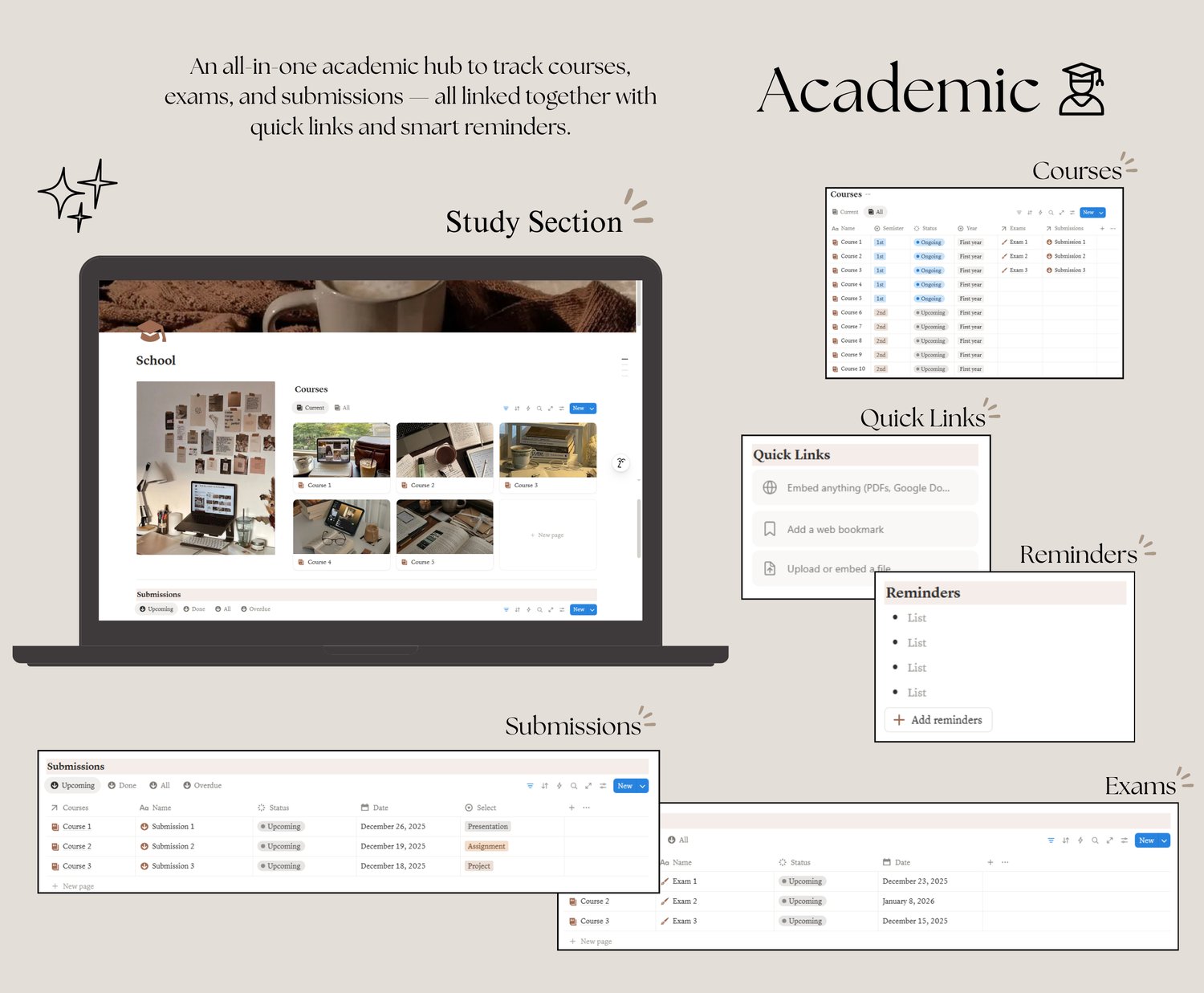
Task: Search the standalone Submissions table via magnifier
Action: click(x=574, y=786)
